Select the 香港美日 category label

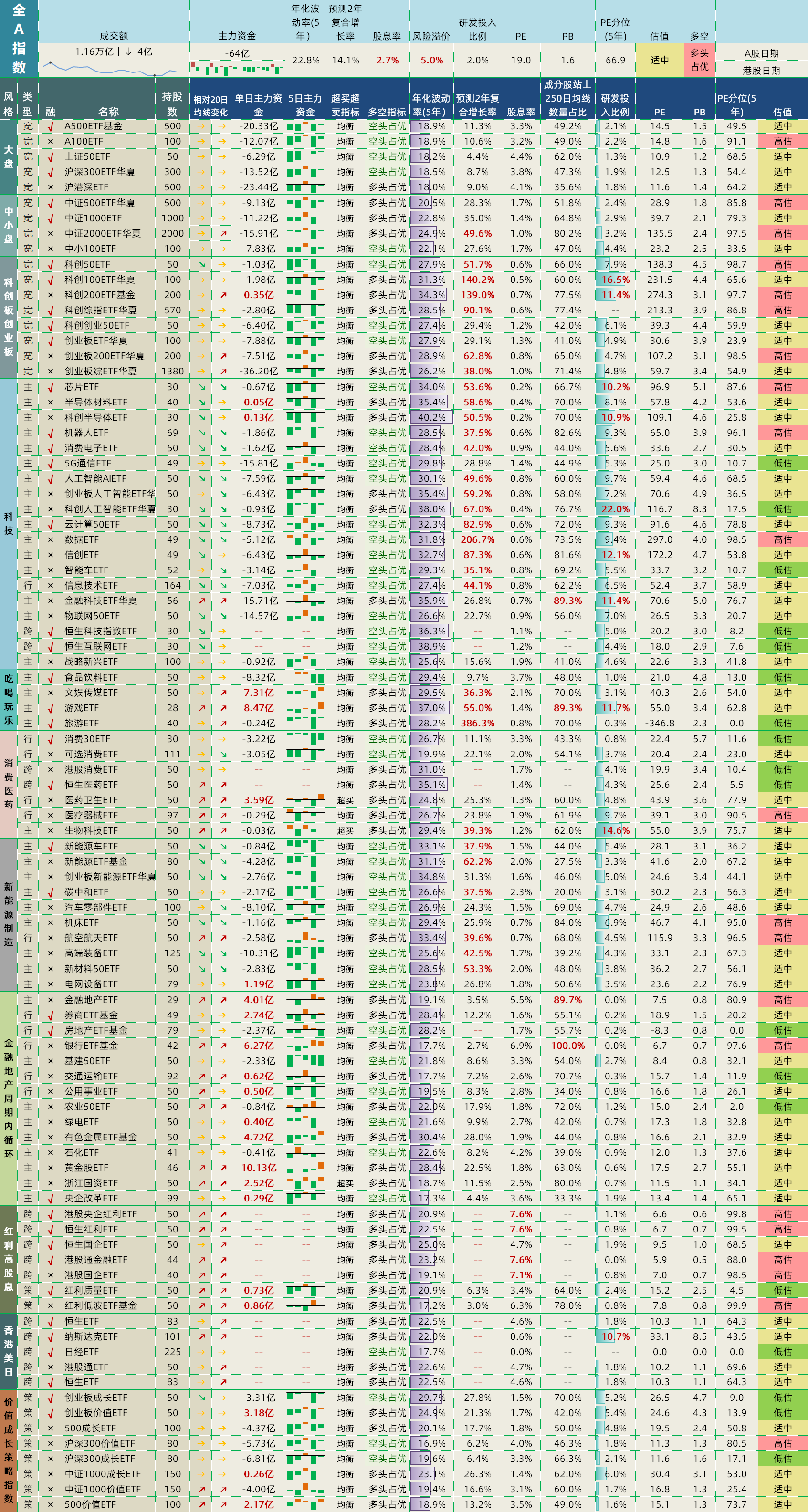pyautogui.click(x=8, y=1352)
